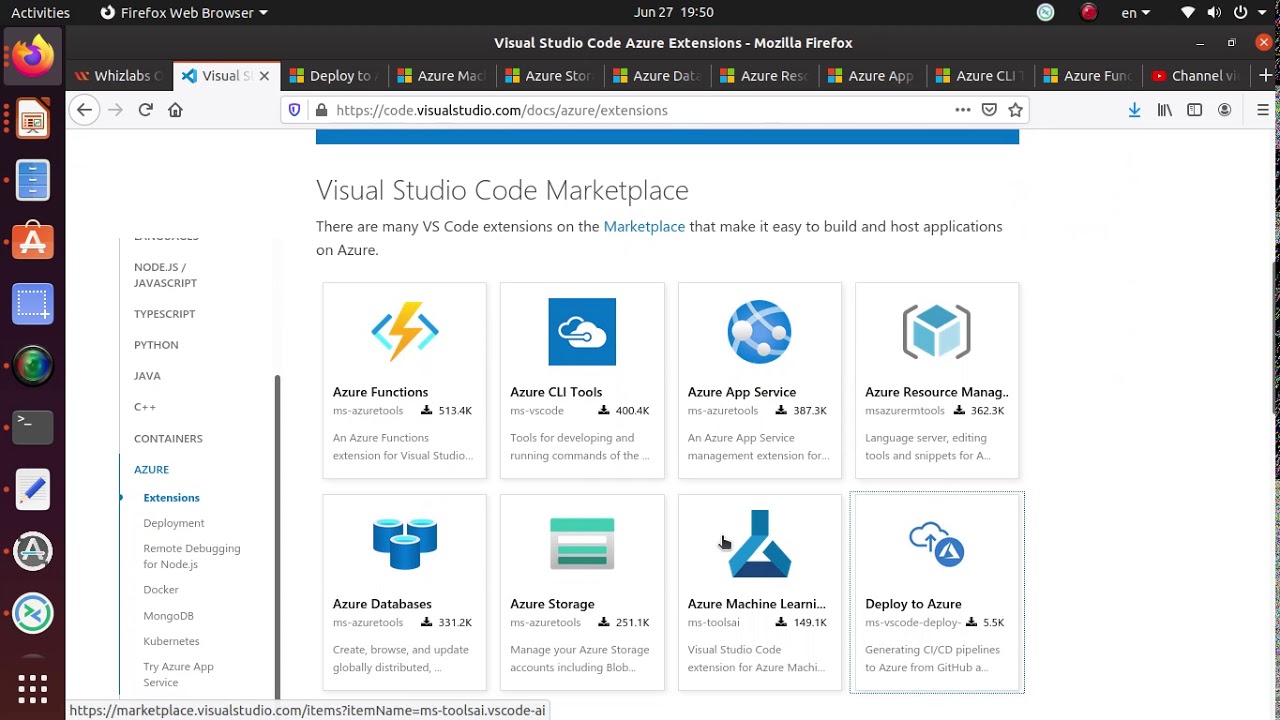Select JAVA in the docs sidebar
1280x720 pixels.
tap(147, 376)
